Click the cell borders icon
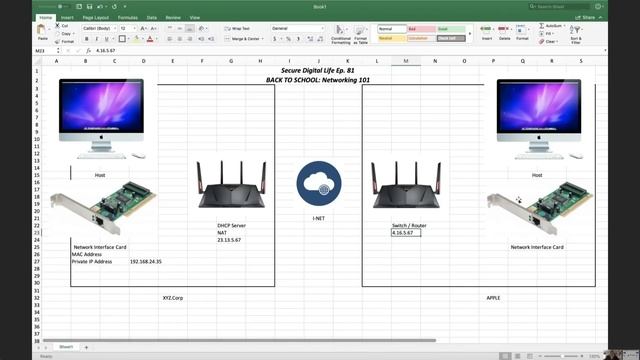 [122, 39]
